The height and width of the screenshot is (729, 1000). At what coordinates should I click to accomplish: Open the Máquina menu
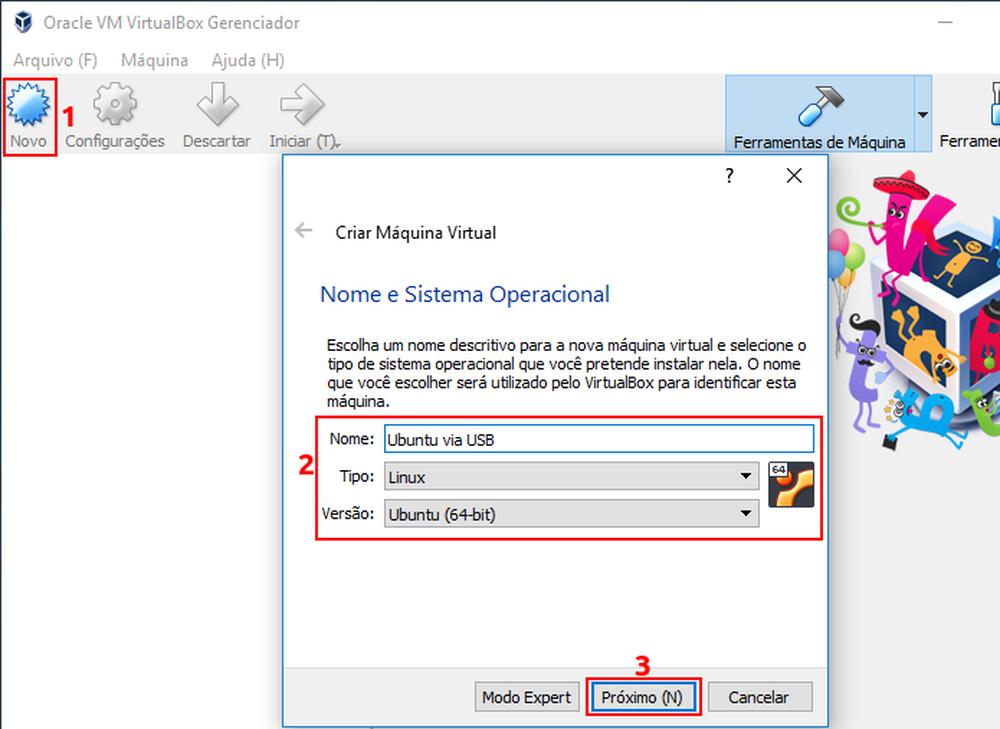click(x=154, y=60)
